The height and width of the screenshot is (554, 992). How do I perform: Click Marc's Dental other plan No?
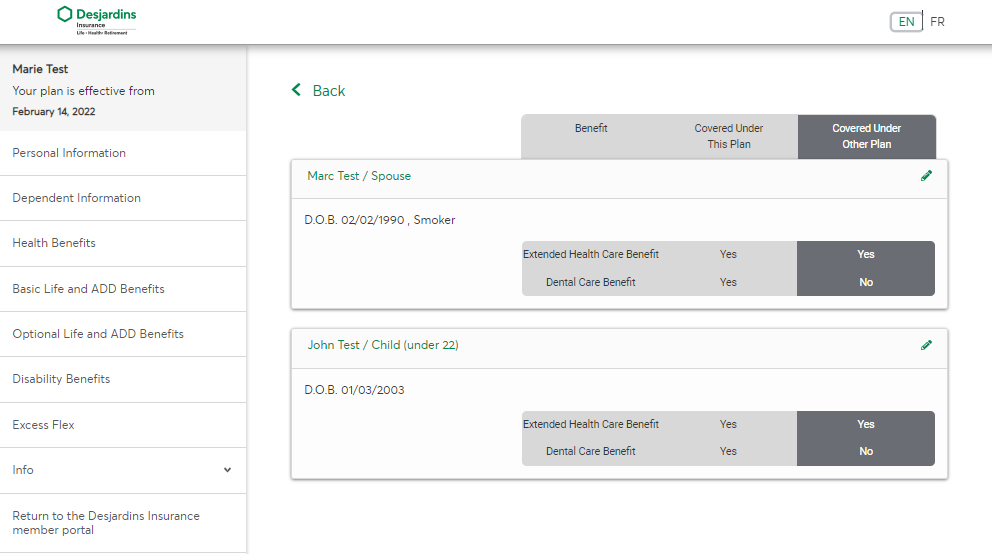[x=866, y=282]
